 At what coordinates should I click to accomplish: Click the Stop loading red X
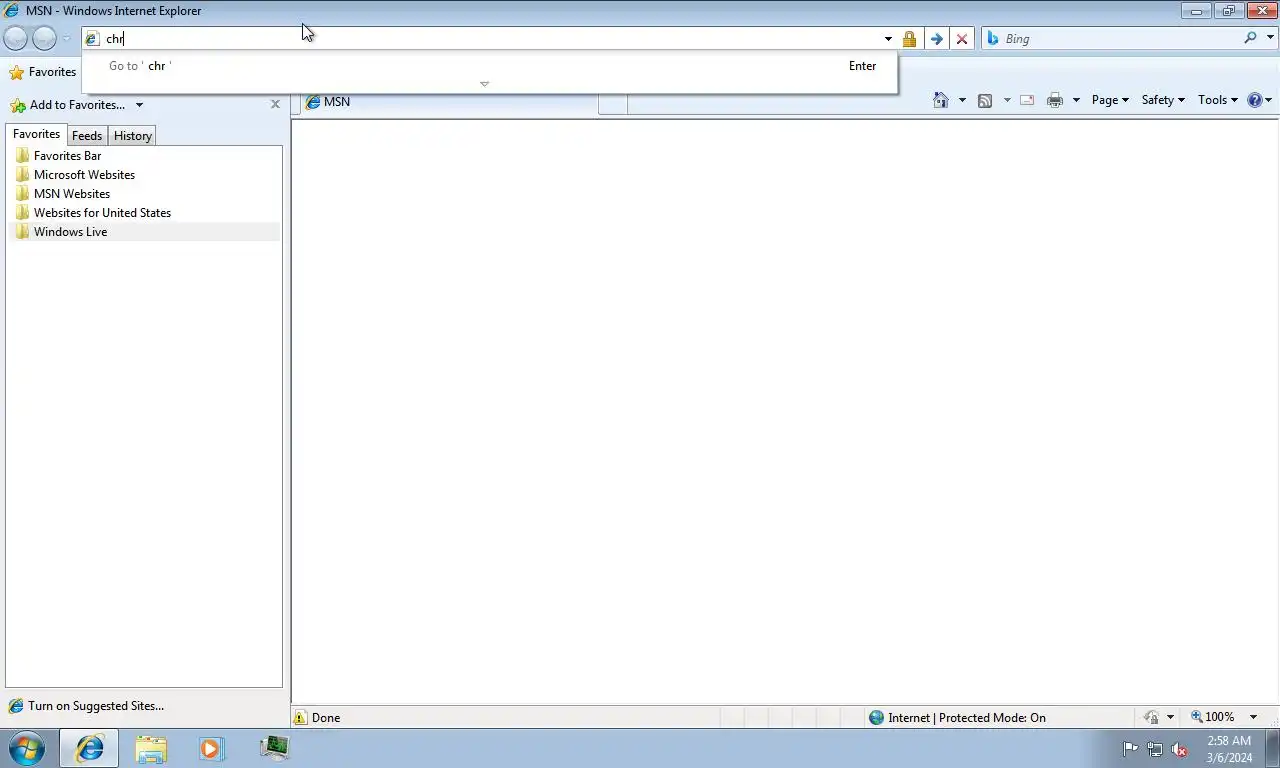(962, 39)
